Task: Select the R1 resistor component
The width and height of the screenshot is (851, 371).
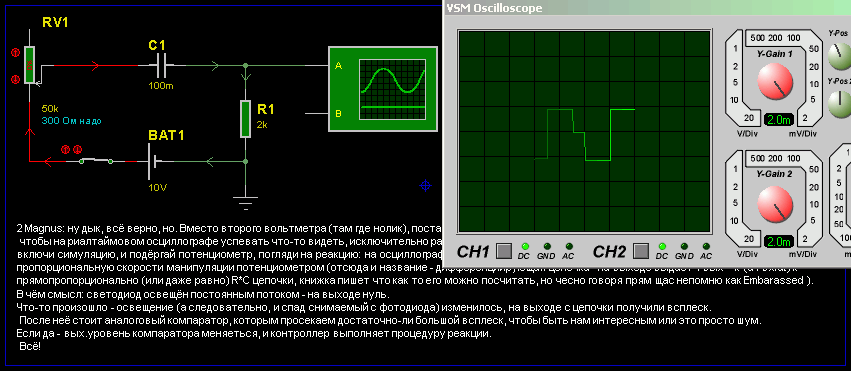Action: click(245, 118)
